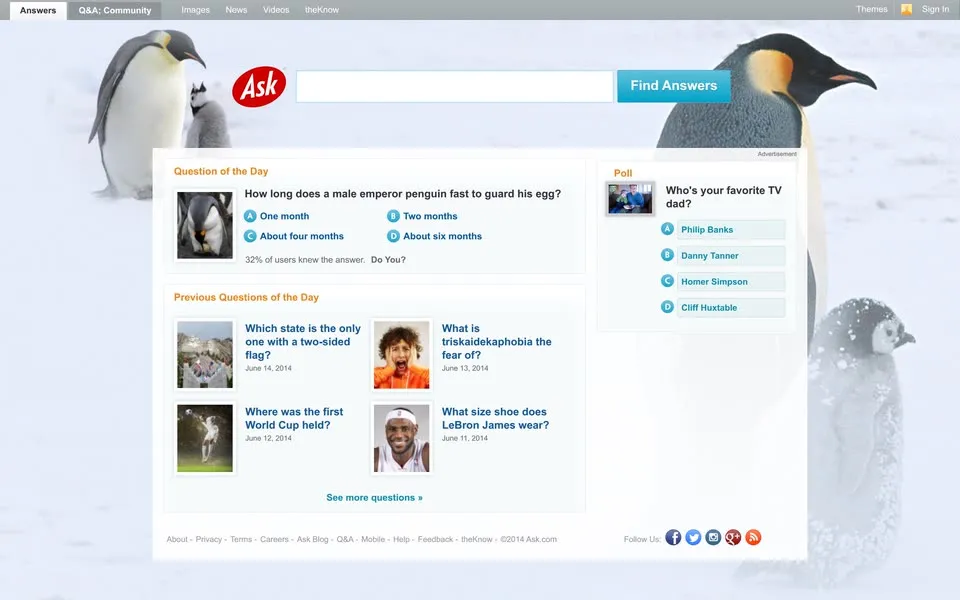
Task: Open the LeBron James shoe size question
Action: point(495,418)
